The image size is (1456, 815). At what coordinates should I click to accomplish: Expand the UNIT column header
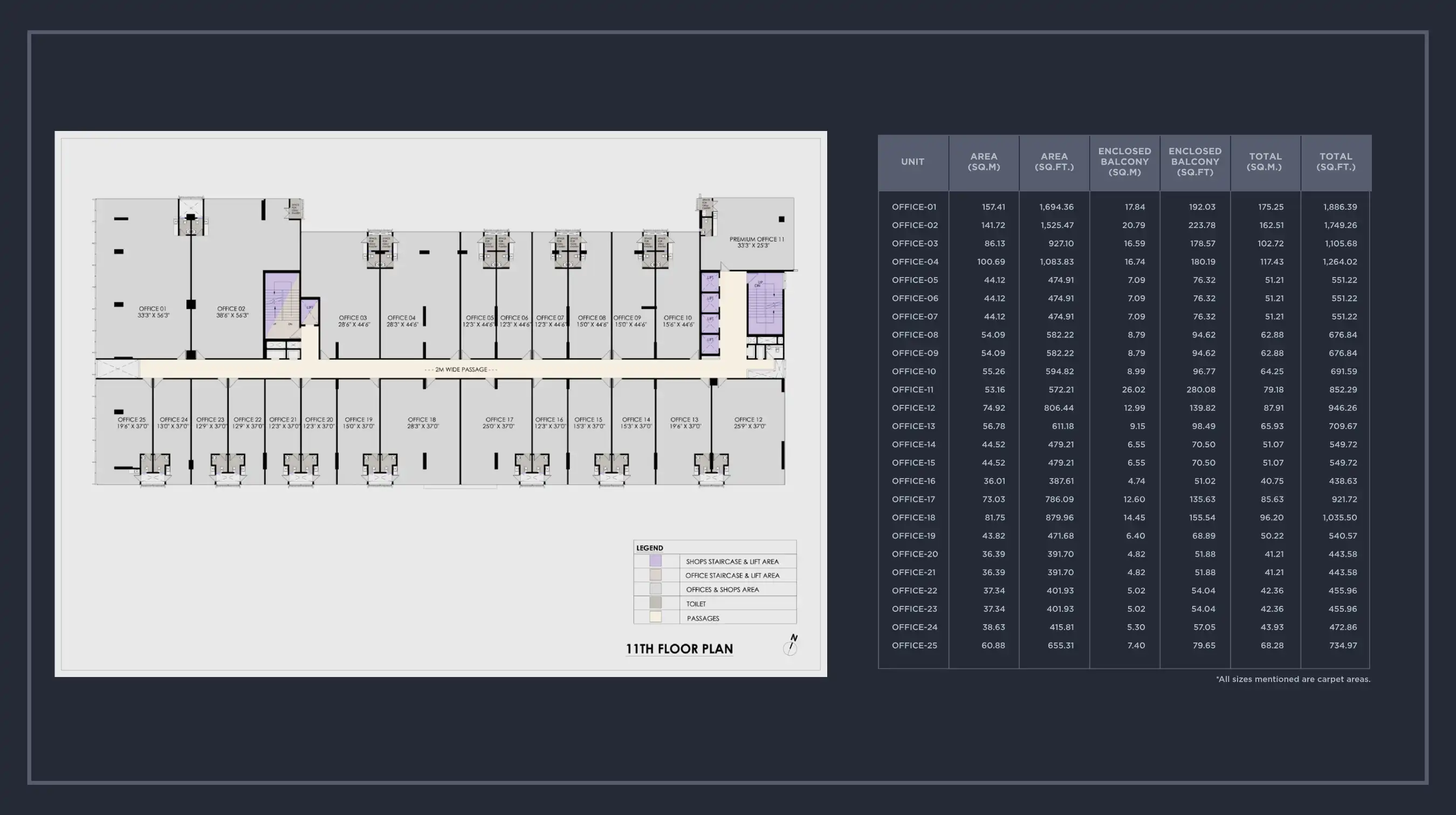(x=914, y=162)
